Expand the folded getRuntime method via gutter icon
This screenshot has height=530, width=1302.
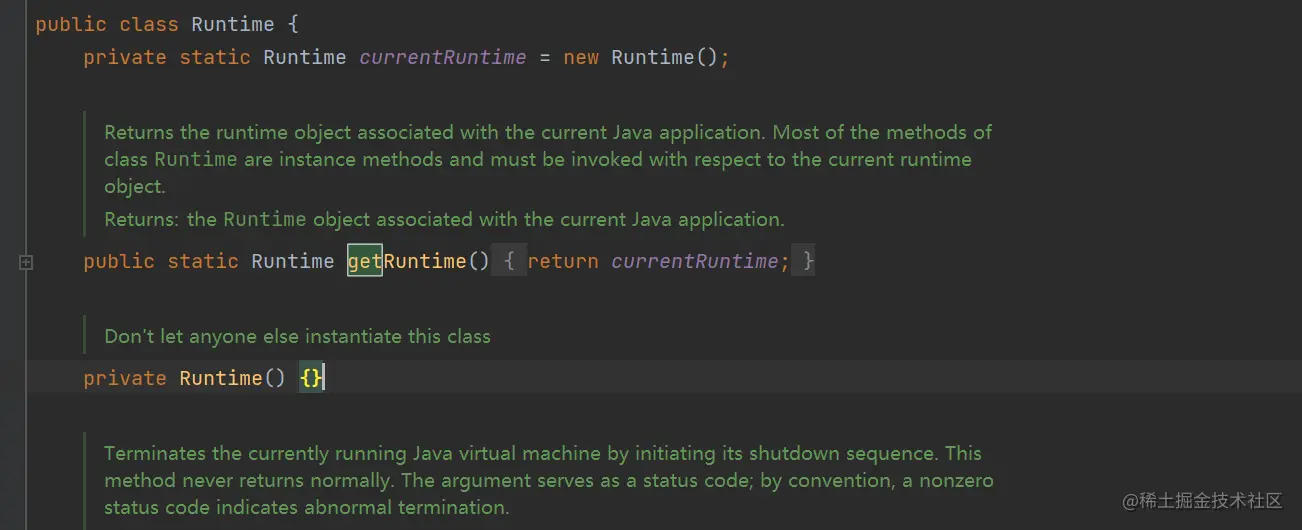pyautogui.click(x=26, y=262)
